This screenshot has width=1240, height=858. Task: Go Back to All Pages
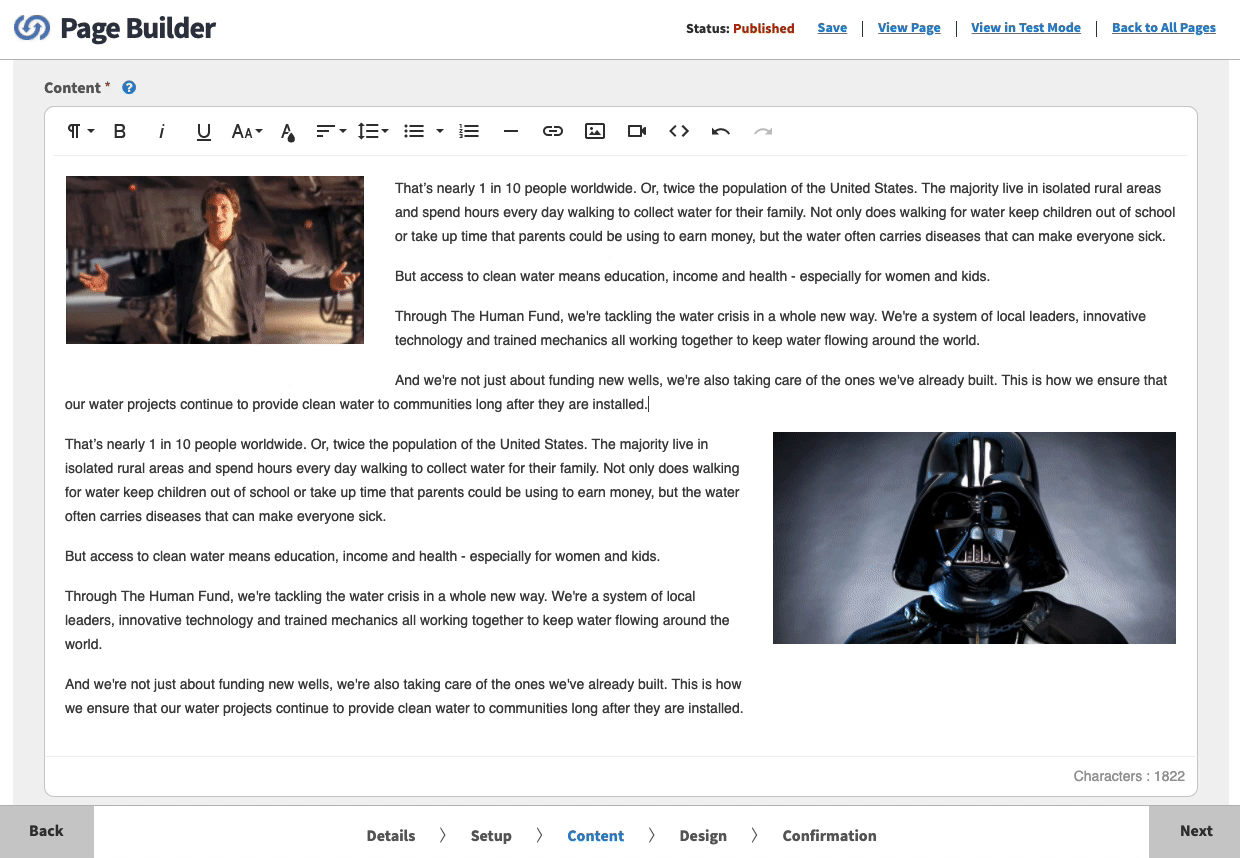1164,28
